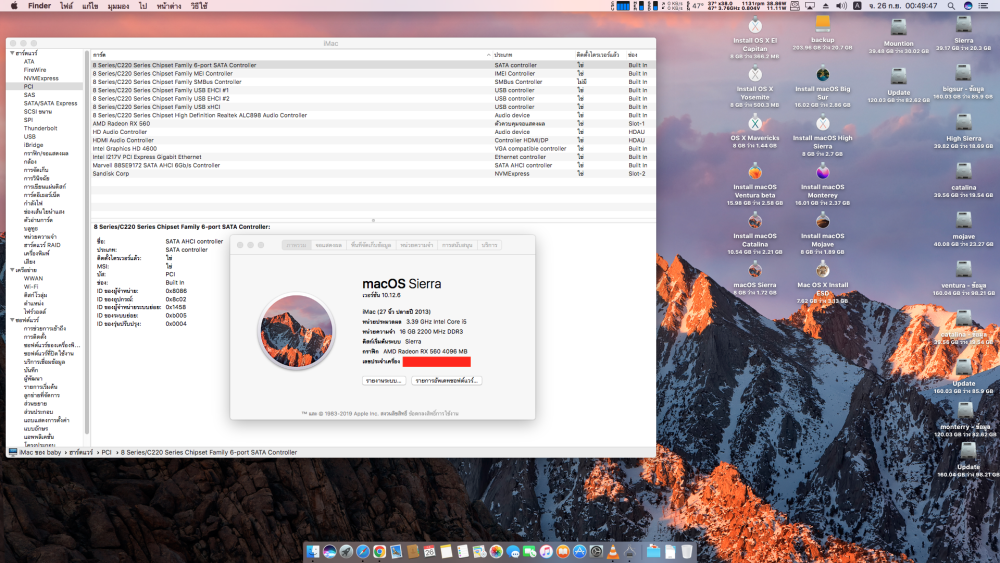
Task: Select the 'backup' drive on desktop
Action: point(823,32)
